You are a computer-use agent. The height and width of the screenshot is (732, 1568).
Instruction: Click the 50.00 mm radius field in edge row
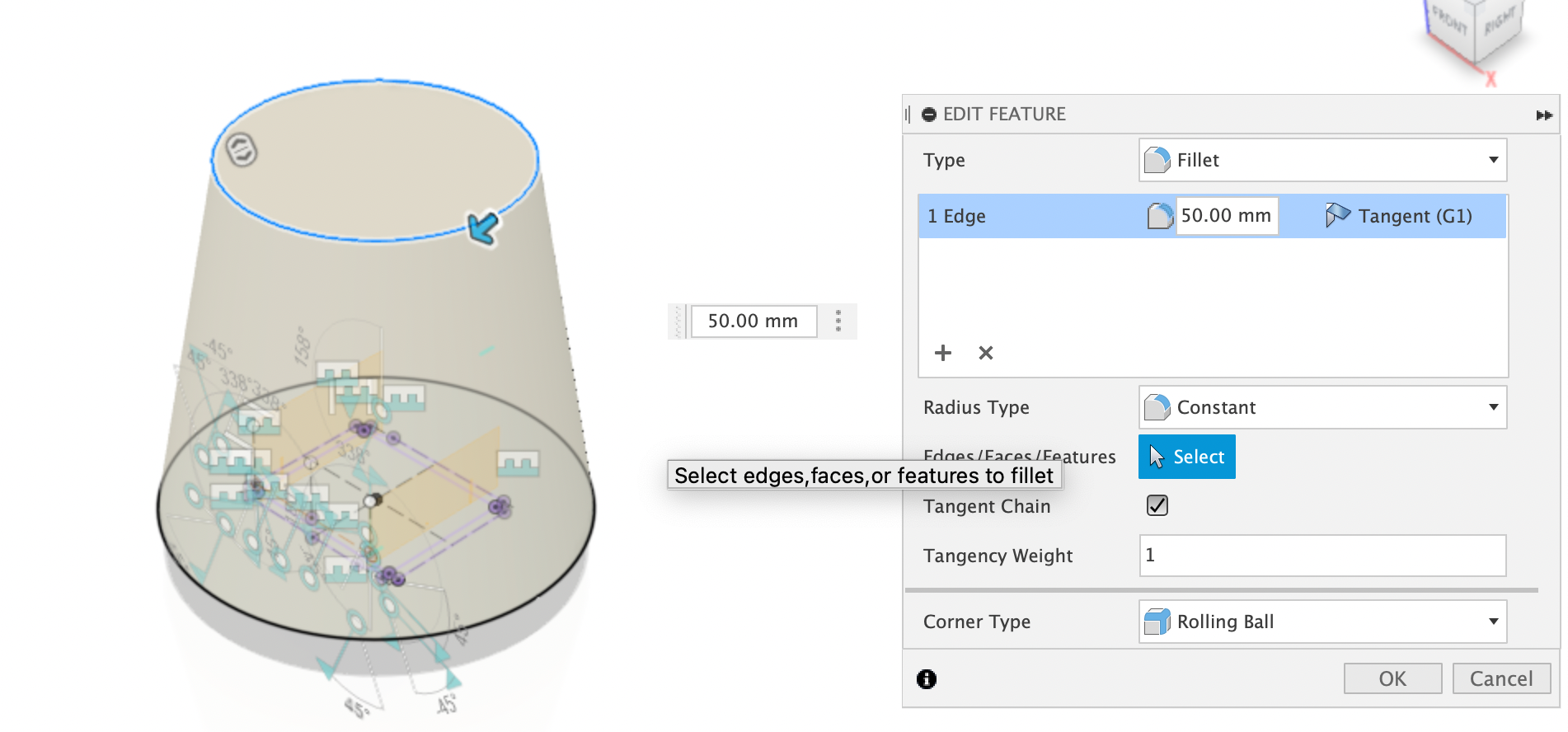click(x=1227, y=216)
